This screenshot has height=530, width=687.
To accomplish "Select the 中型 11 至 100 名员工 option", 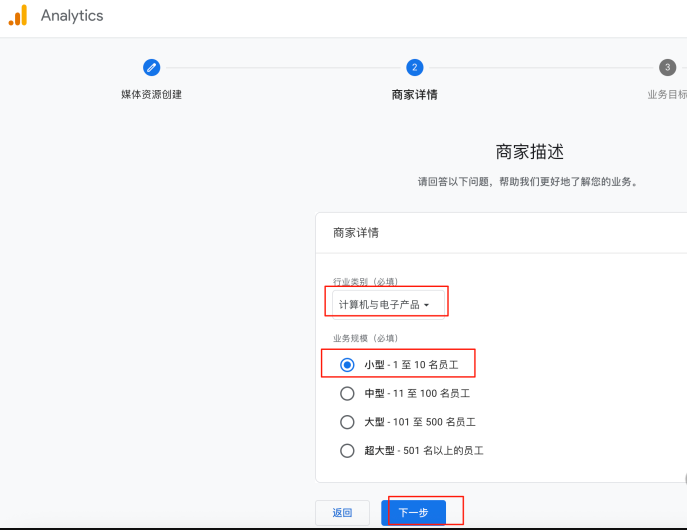I will point(348,393).
